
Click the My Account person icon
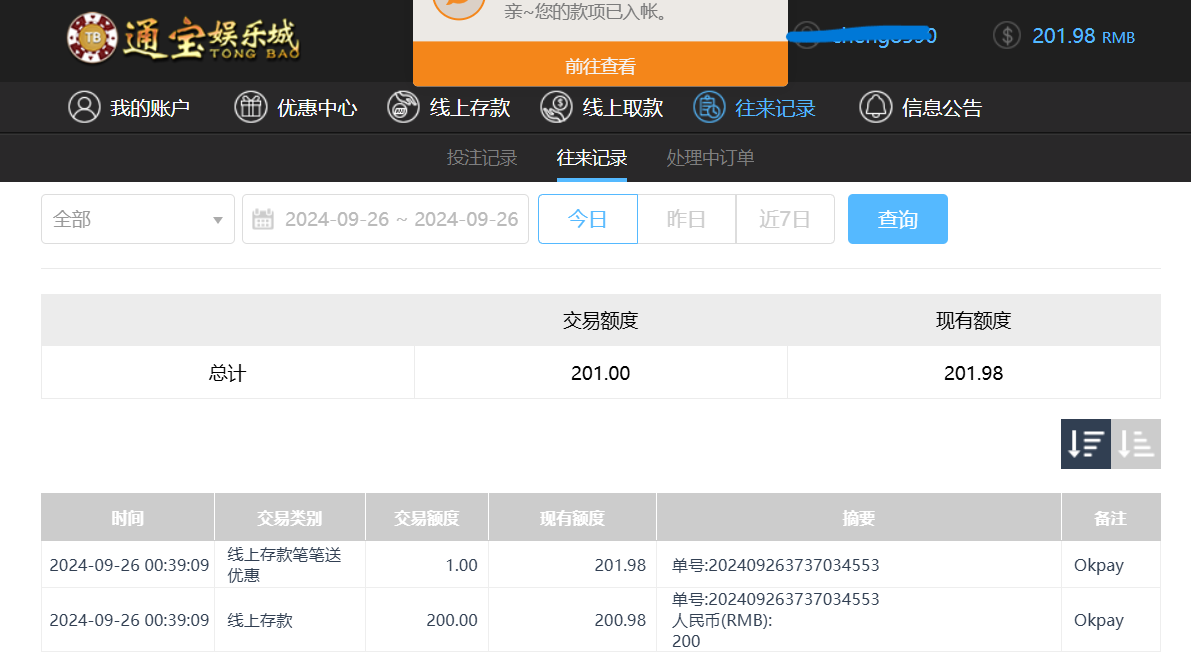click(84, 107)
